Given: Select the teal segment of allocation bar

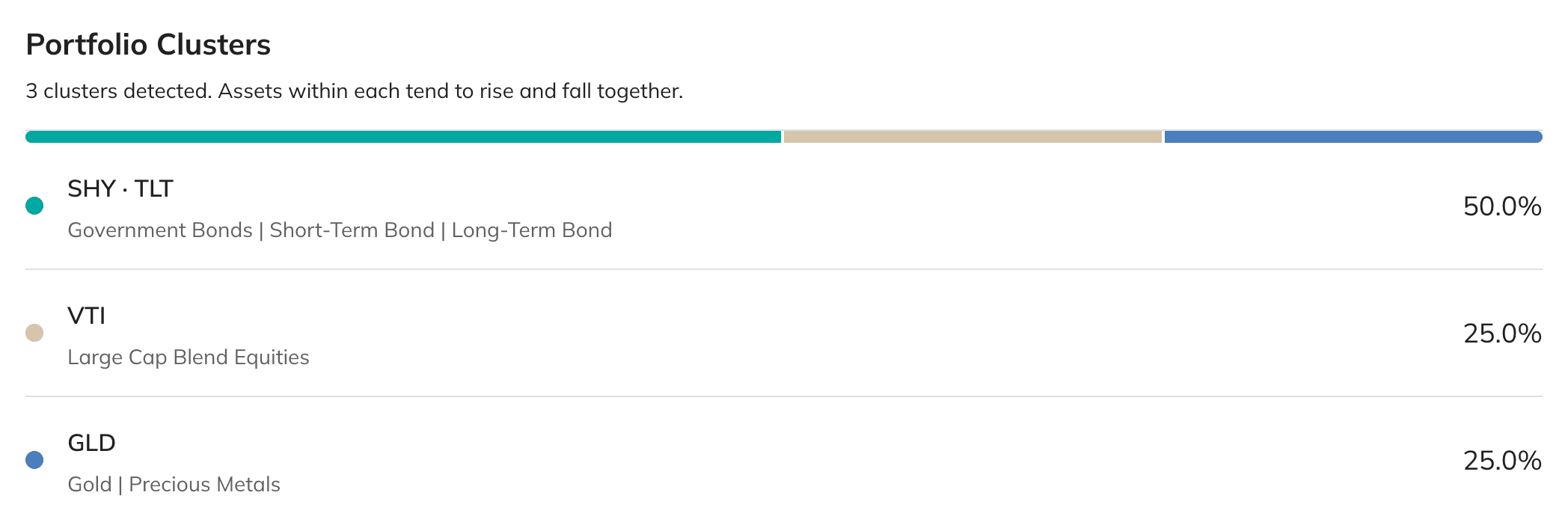Looking at the screenshot, I should tap(403, 137).
